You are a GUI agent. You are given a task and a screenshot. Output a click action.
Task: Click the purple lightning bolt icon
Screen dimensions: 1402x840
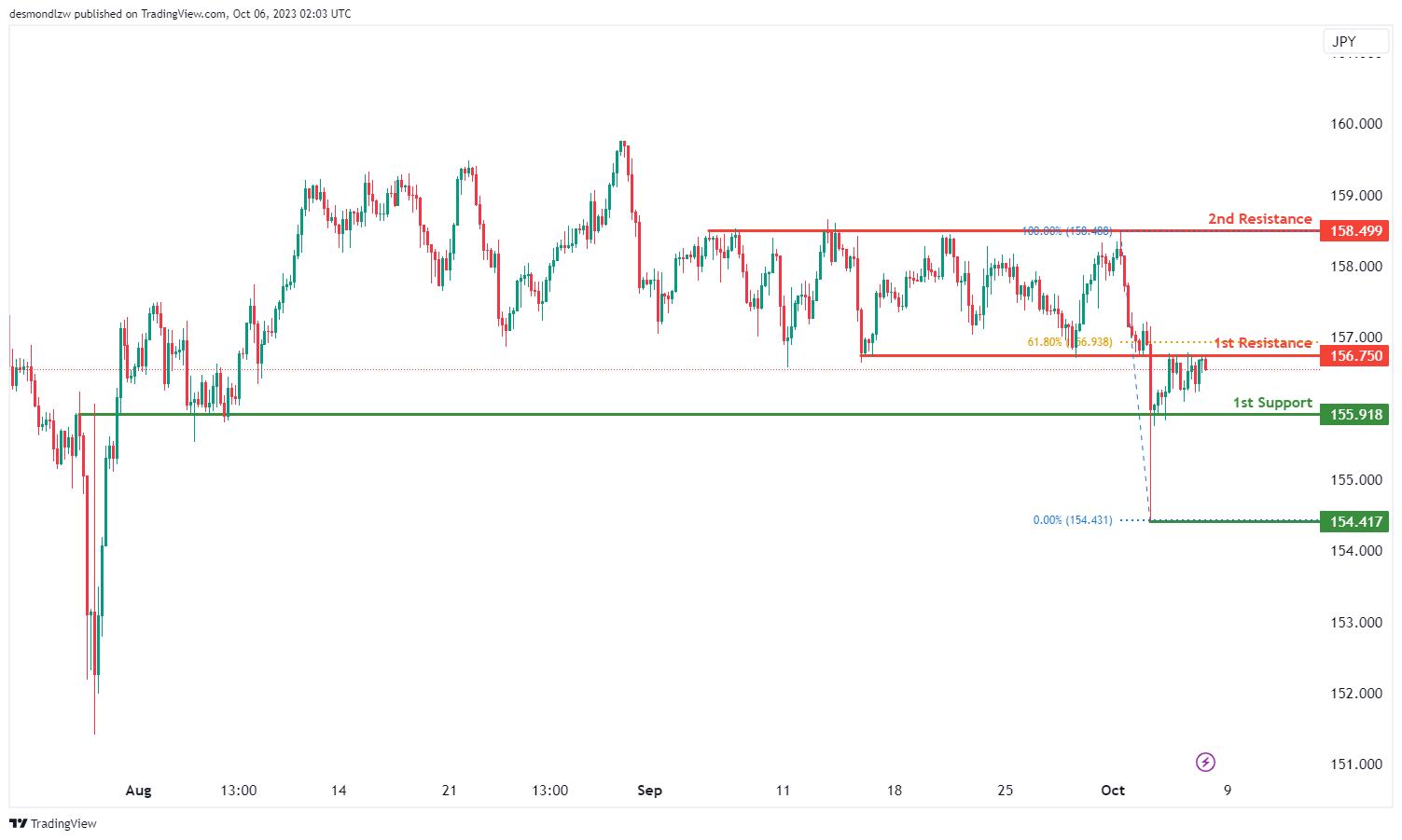point(1205,763)
